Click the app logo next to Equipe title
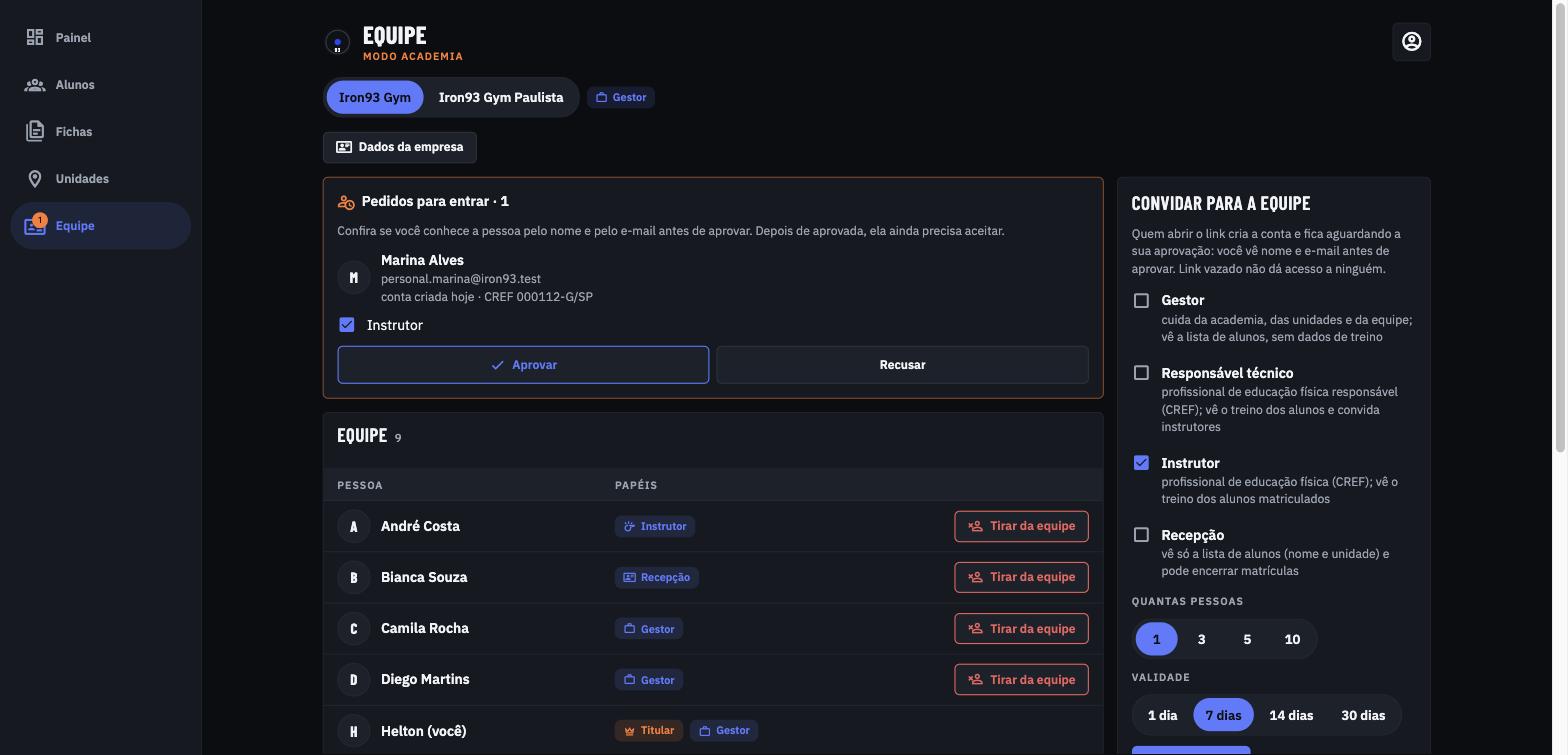The image size is (1568, 755). click(x=338, y=42)
